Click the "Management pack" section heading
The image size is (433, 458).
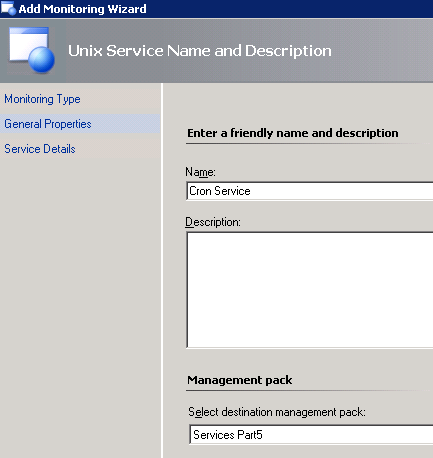tap(240, 380)
